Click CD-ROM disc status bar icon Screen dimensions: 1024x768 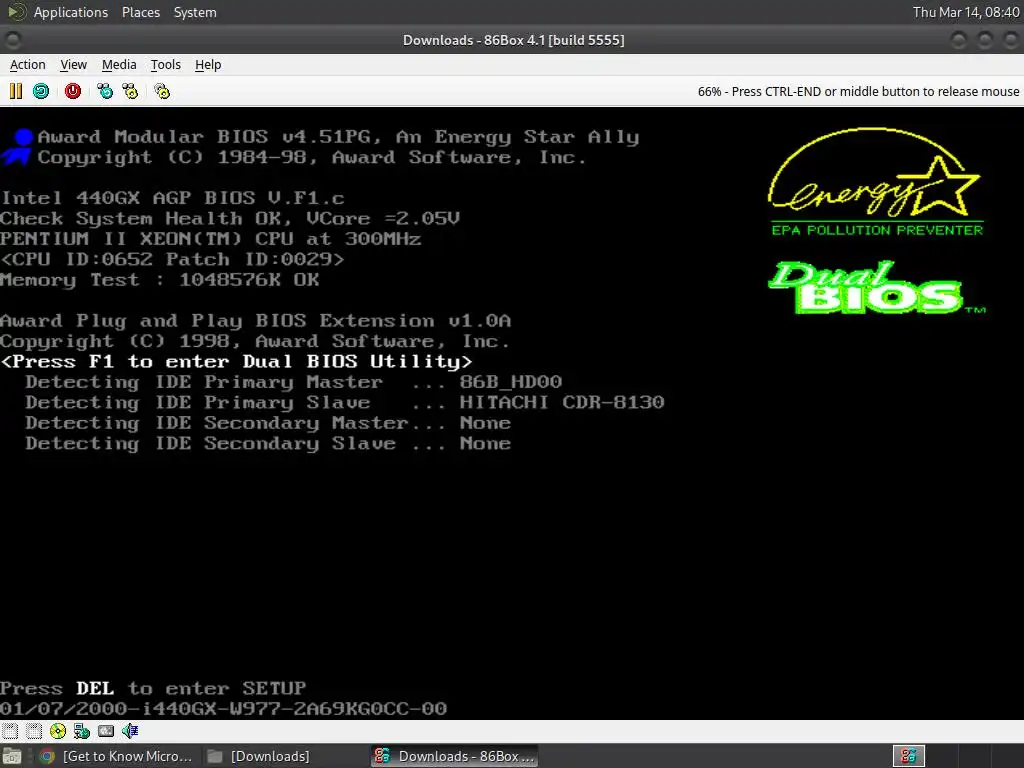[x=57, y=731]
